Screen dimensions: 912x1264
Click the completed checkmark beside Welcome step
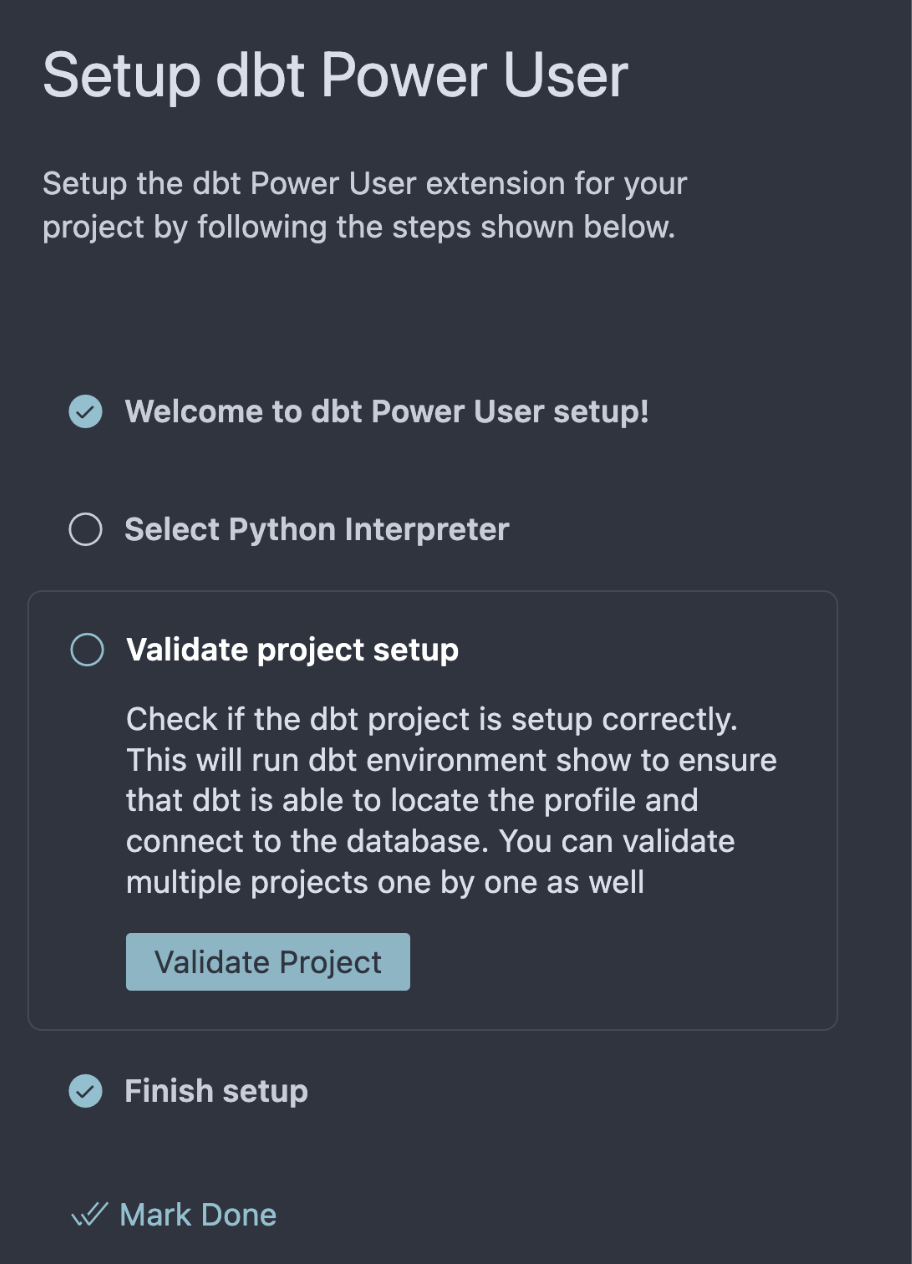(x=85, y=411)
